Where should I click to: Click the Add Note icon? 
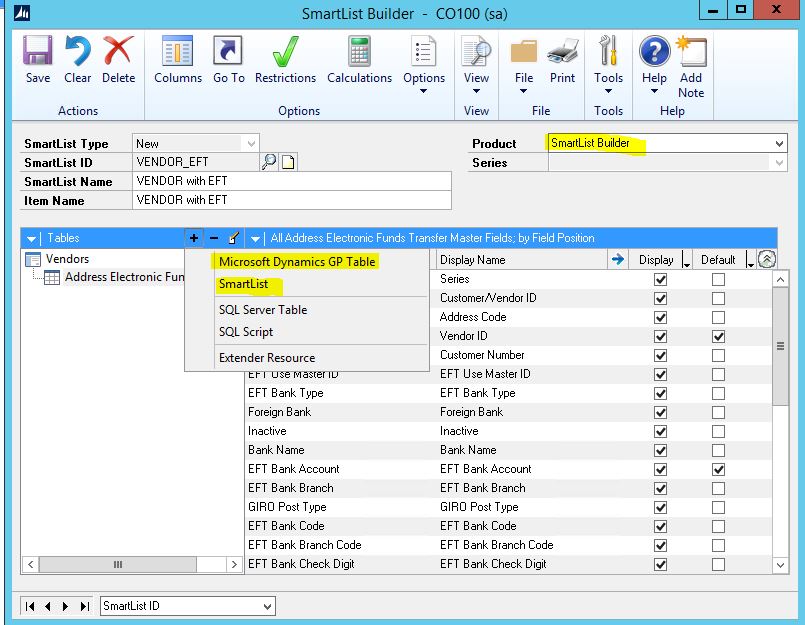click(692, 51)
